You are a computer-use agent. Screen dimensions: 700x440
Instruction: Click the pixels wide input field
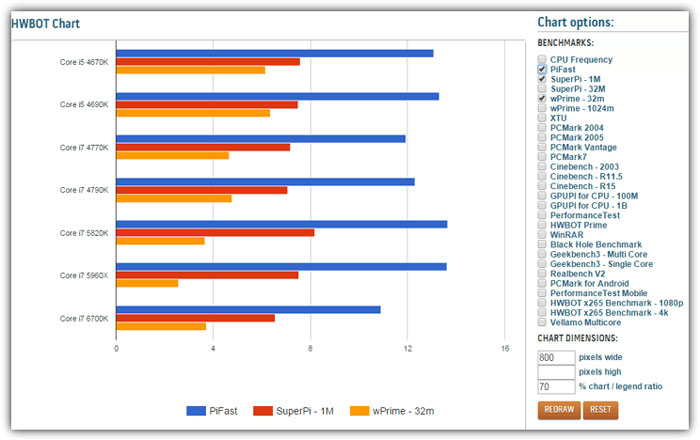pos(556,357)
